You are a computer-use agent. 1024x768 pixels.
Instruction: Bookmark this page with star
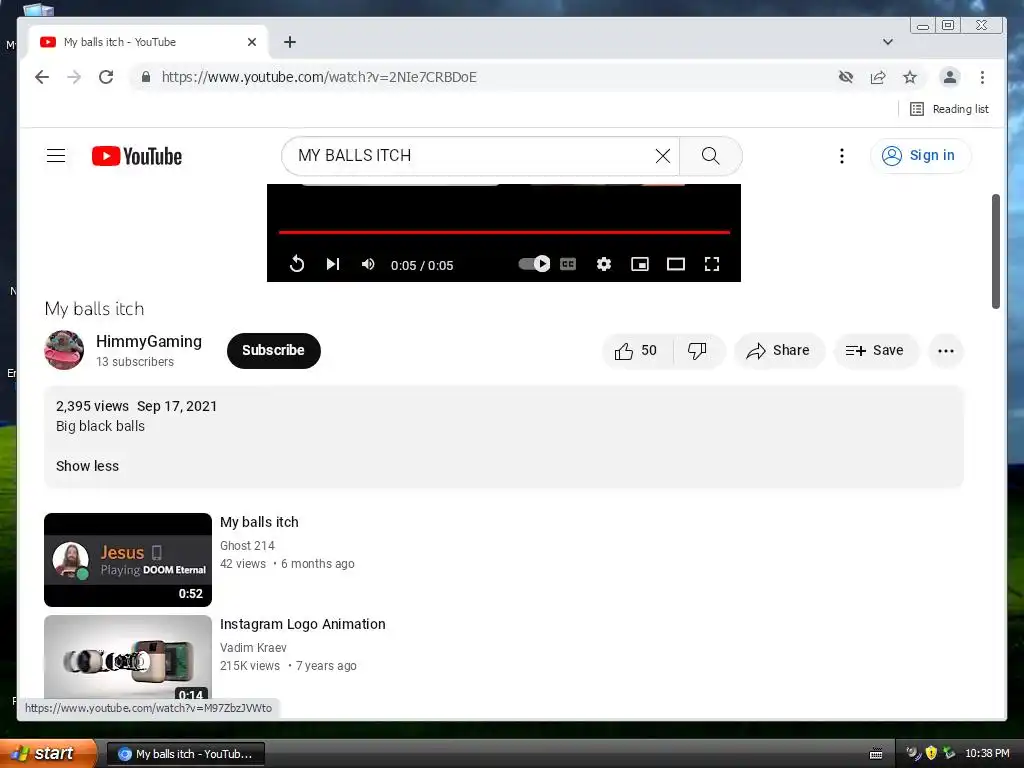(910, 77)
